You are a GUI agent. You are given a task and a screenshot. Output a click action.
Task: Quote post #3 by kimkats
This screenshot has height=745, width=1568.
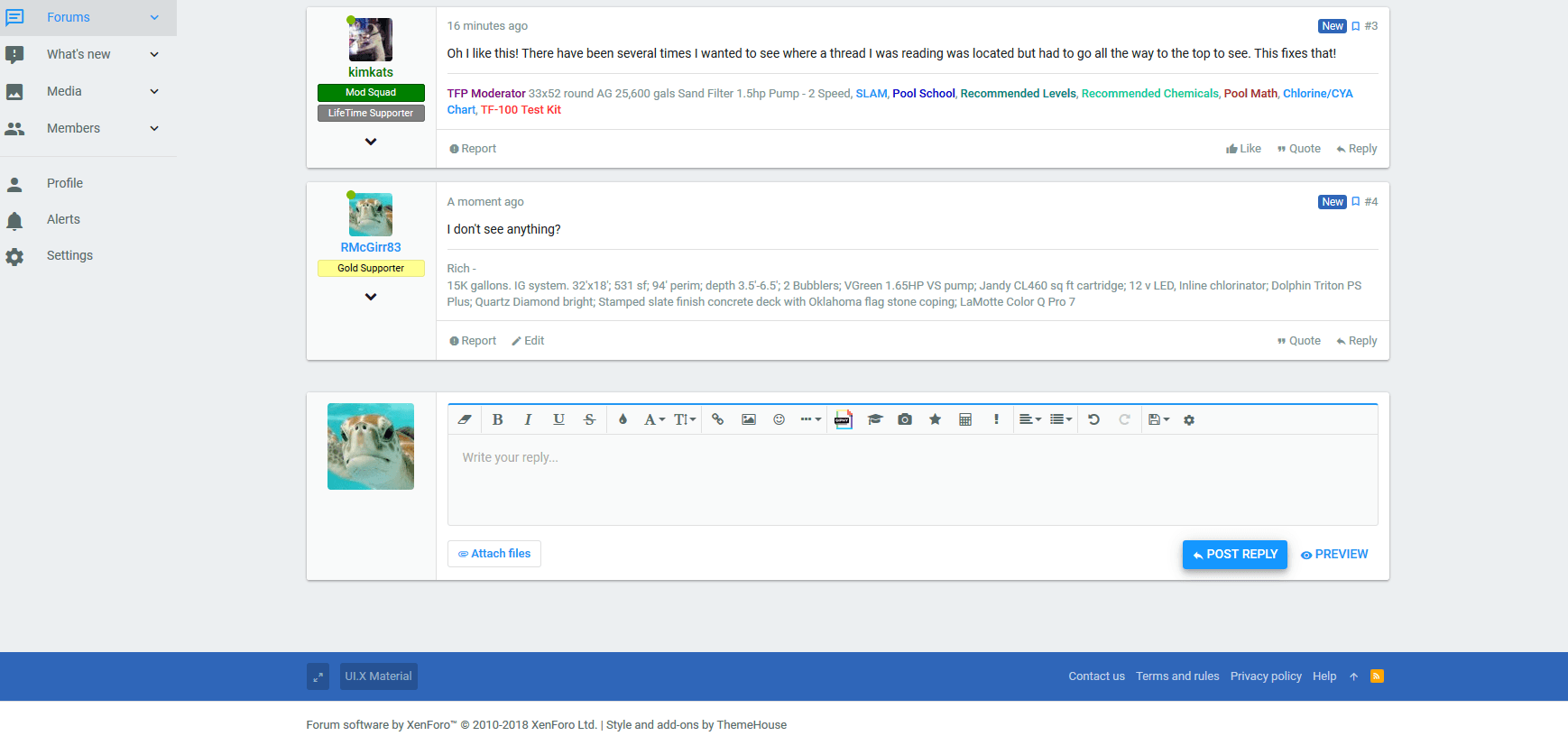(x=1299, y=149)
